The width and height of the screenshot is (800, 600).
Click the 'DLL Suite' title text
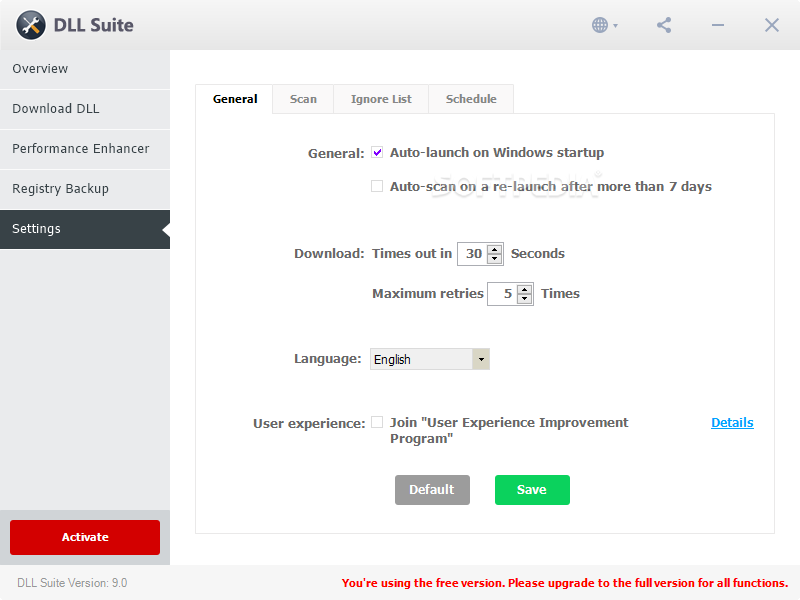pos(93,25)
